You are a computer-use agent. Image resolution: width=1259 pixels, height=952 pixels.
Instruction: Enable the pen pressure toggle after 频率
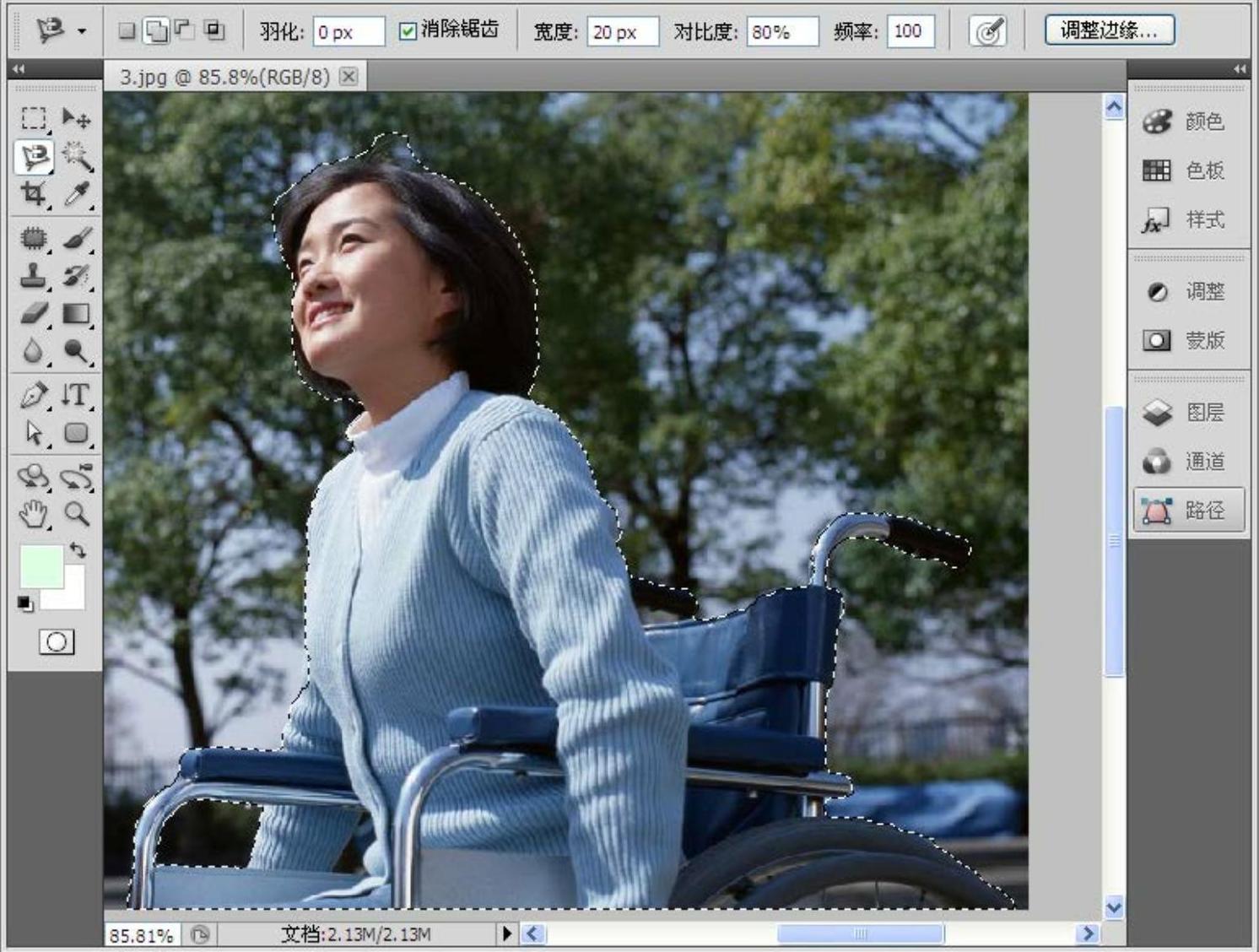(986, 32)
